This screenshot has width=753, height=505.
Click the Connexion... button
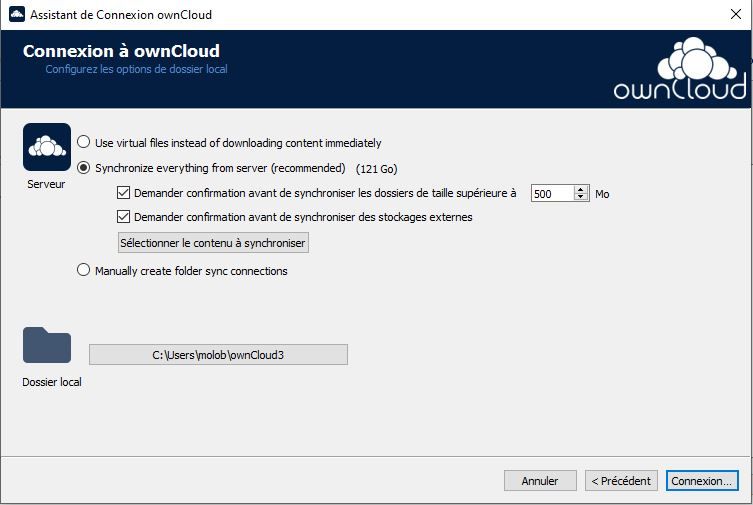click(702, 481)
